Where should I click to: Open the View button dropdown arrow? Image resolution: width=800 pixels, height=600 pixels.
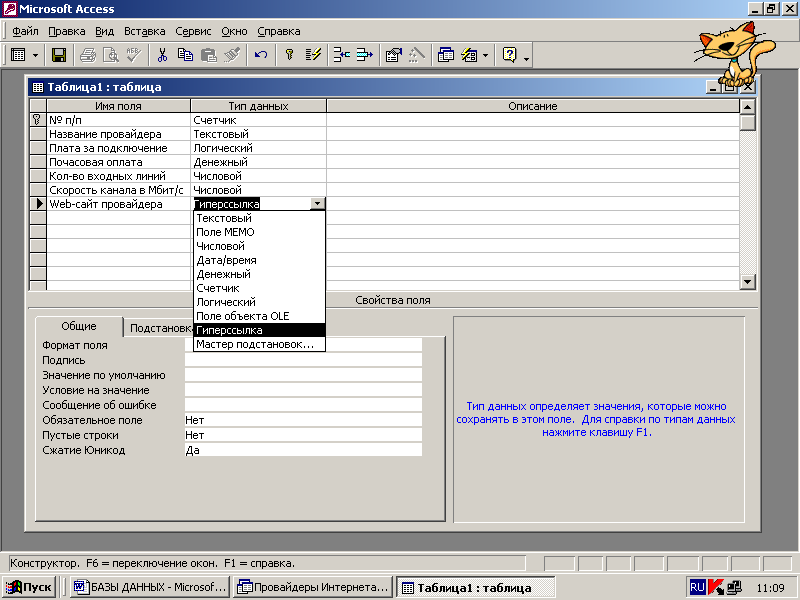point(35,55)
